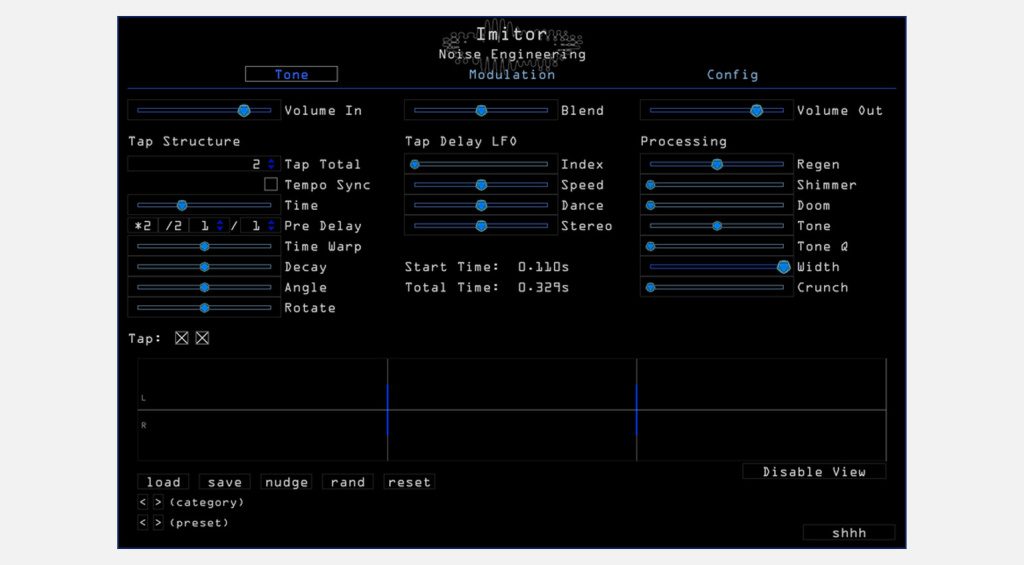Open the Modulation tab
Screen dimensions: 1024x565
[x=512, y=74]
